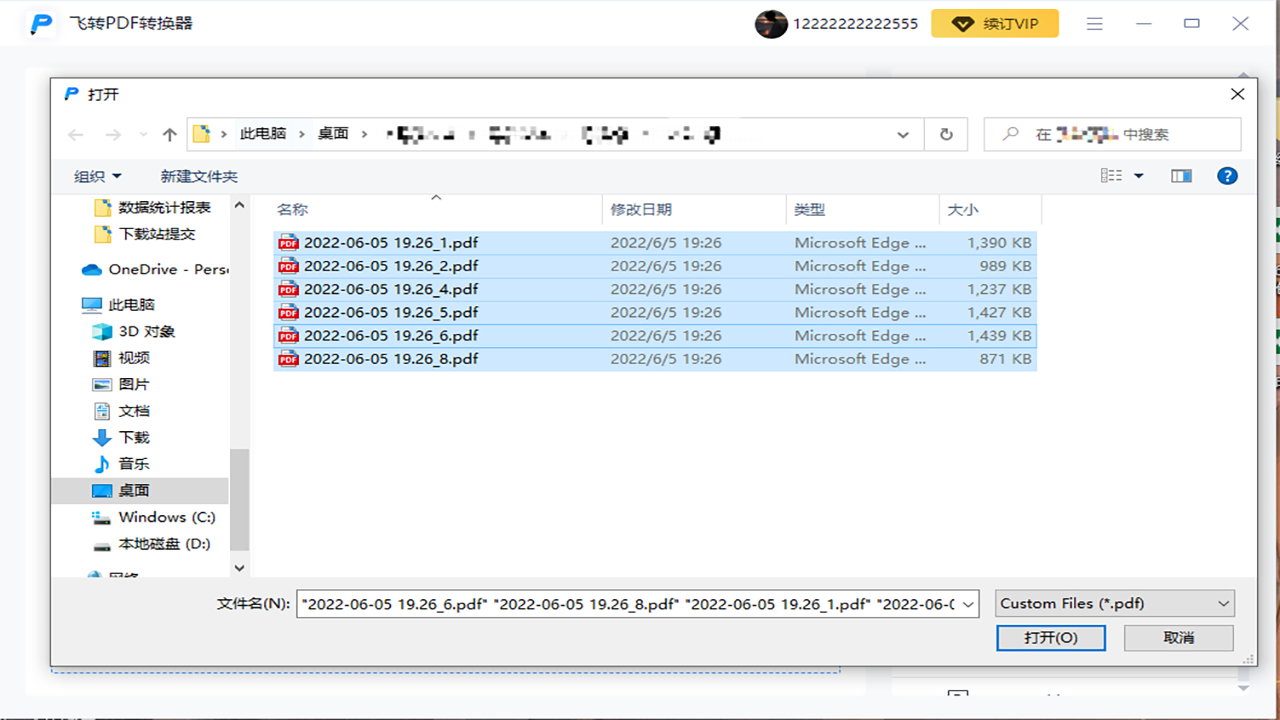Click the up-folder arrow icon
The width and height of the screenshot is (1280, 720).
[x=170, y=134]
